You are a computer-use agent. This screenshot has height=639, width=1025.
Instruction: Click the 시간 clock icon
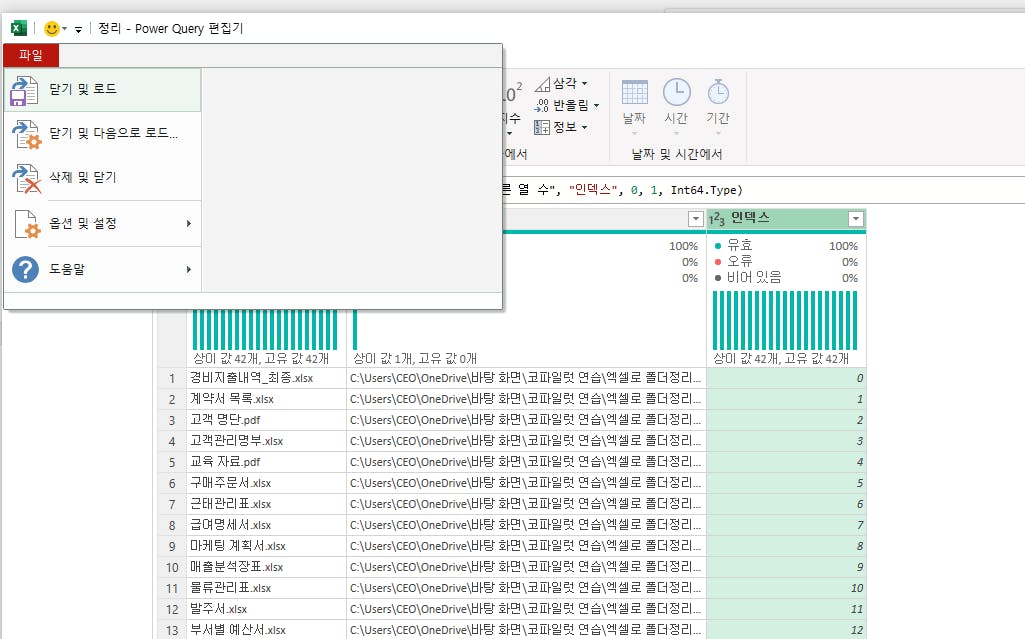pyautogui.click(x=676, y=103)
